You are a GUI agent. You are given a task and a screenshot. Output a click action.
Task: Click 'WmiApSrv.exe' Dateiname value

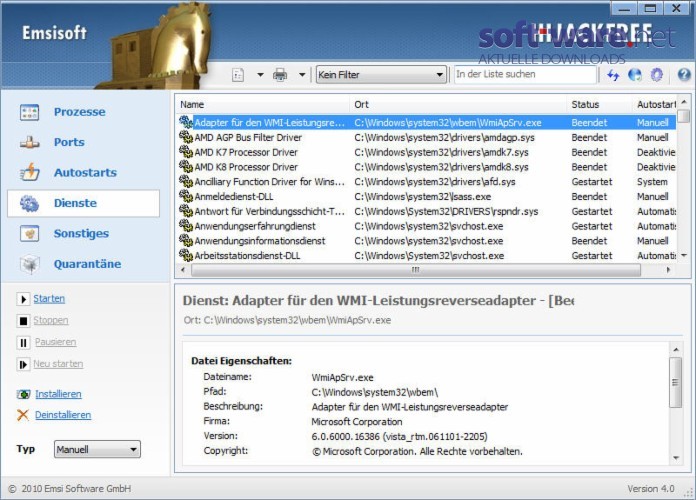click(342, 378)
